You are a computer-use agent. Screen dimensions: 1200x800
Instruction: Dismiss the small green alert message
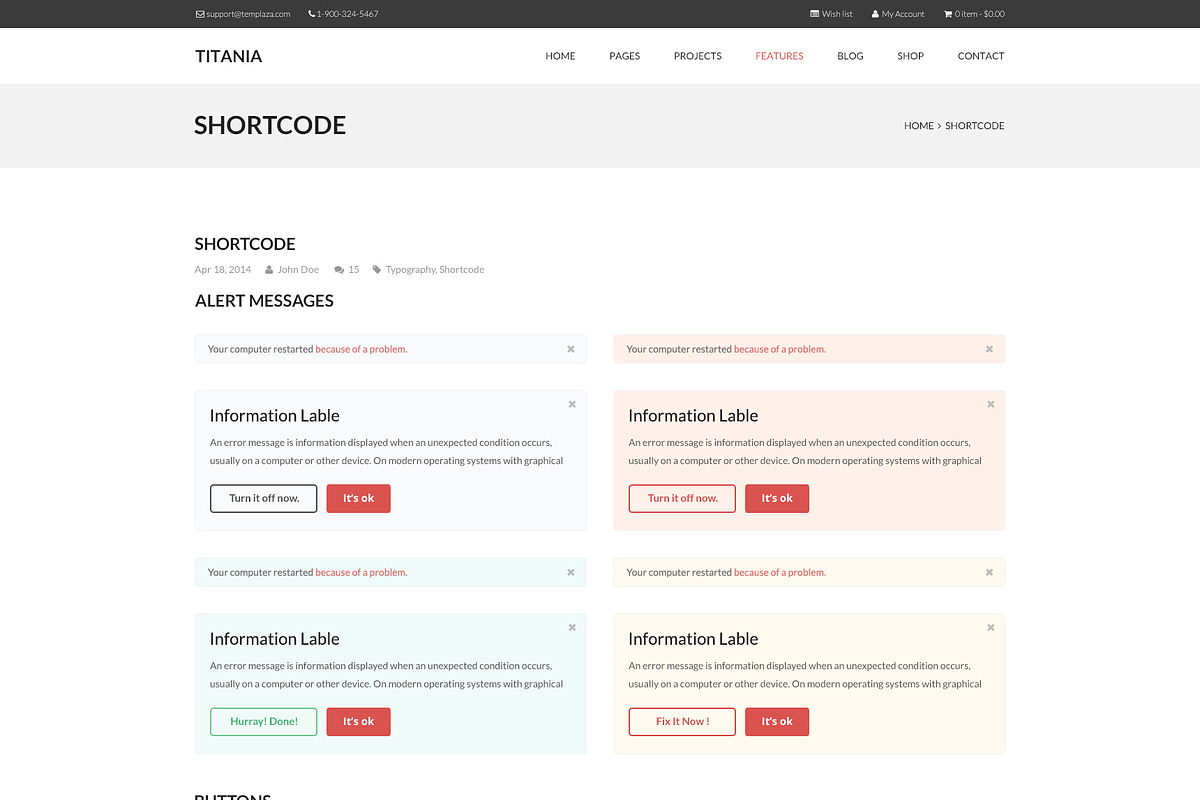pyautogui.click(x=571, y=572)
